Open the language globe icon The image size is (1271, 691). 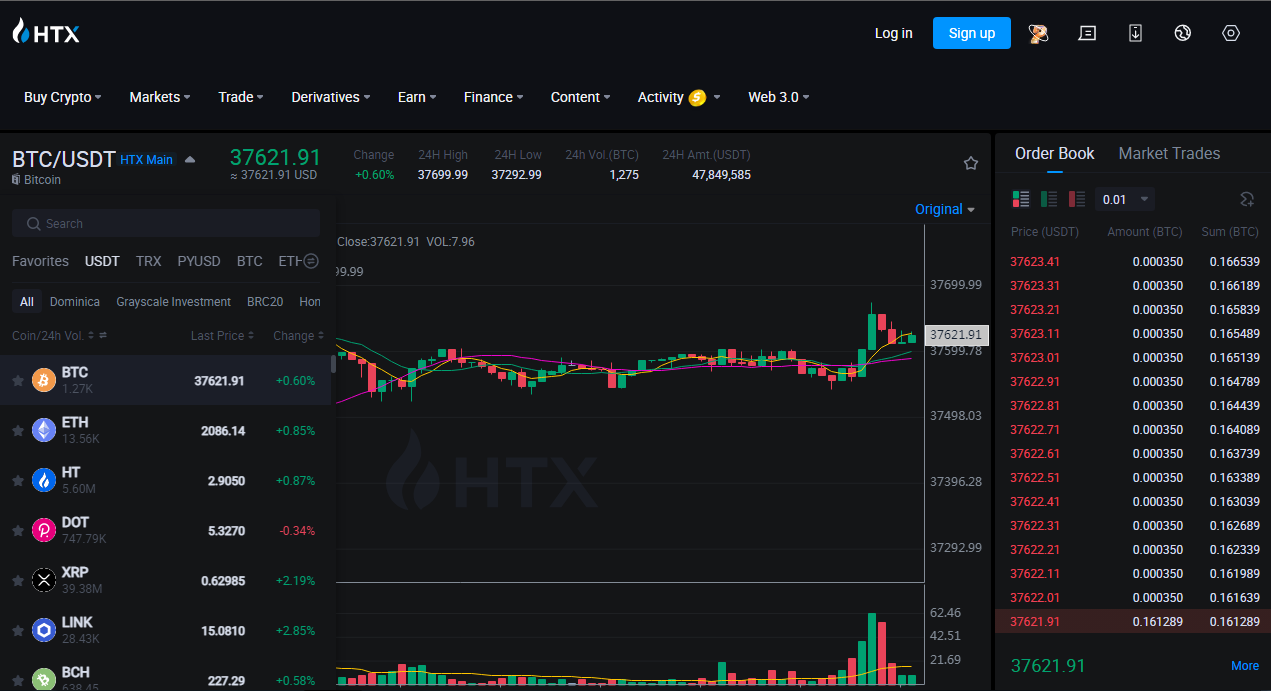[x=1183, y=33]
